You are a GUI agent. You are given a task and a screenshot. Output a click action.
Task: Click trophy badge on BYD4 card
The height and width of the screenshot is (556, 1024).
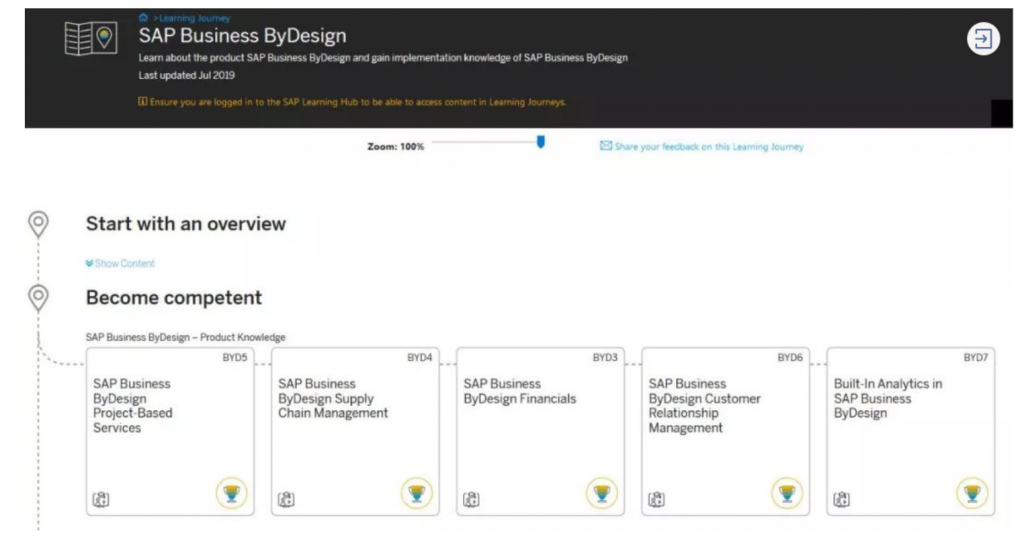(416, 494)
